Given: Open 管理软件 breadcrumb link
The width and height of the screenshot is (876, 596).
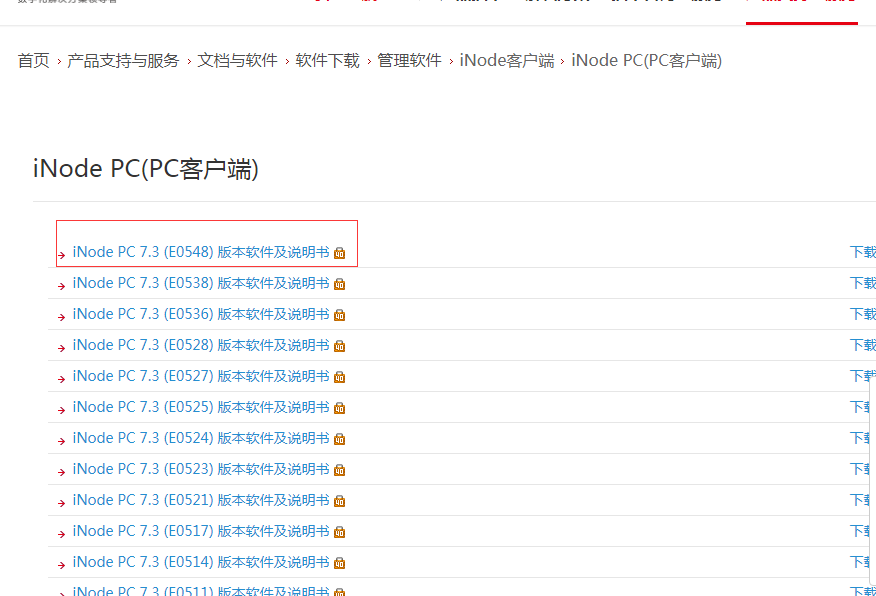Looking at the screenshot, I should 410,60.
